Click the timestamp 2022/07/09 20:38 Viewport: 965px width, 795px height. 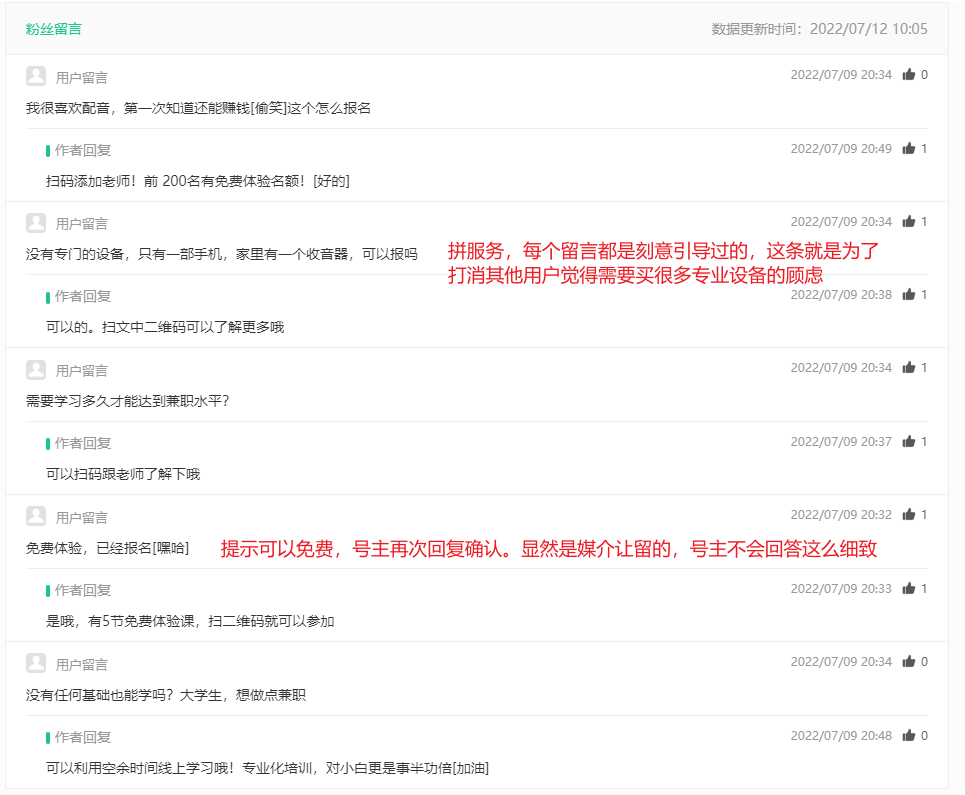coord(841,295)
